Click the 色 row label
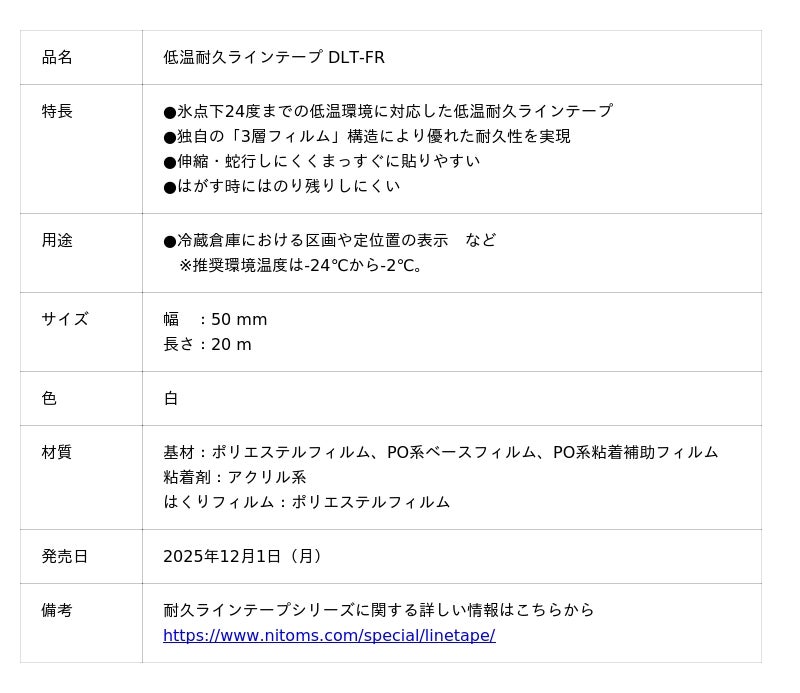Viewport: 800px width, 693px height. click(49, 398)
